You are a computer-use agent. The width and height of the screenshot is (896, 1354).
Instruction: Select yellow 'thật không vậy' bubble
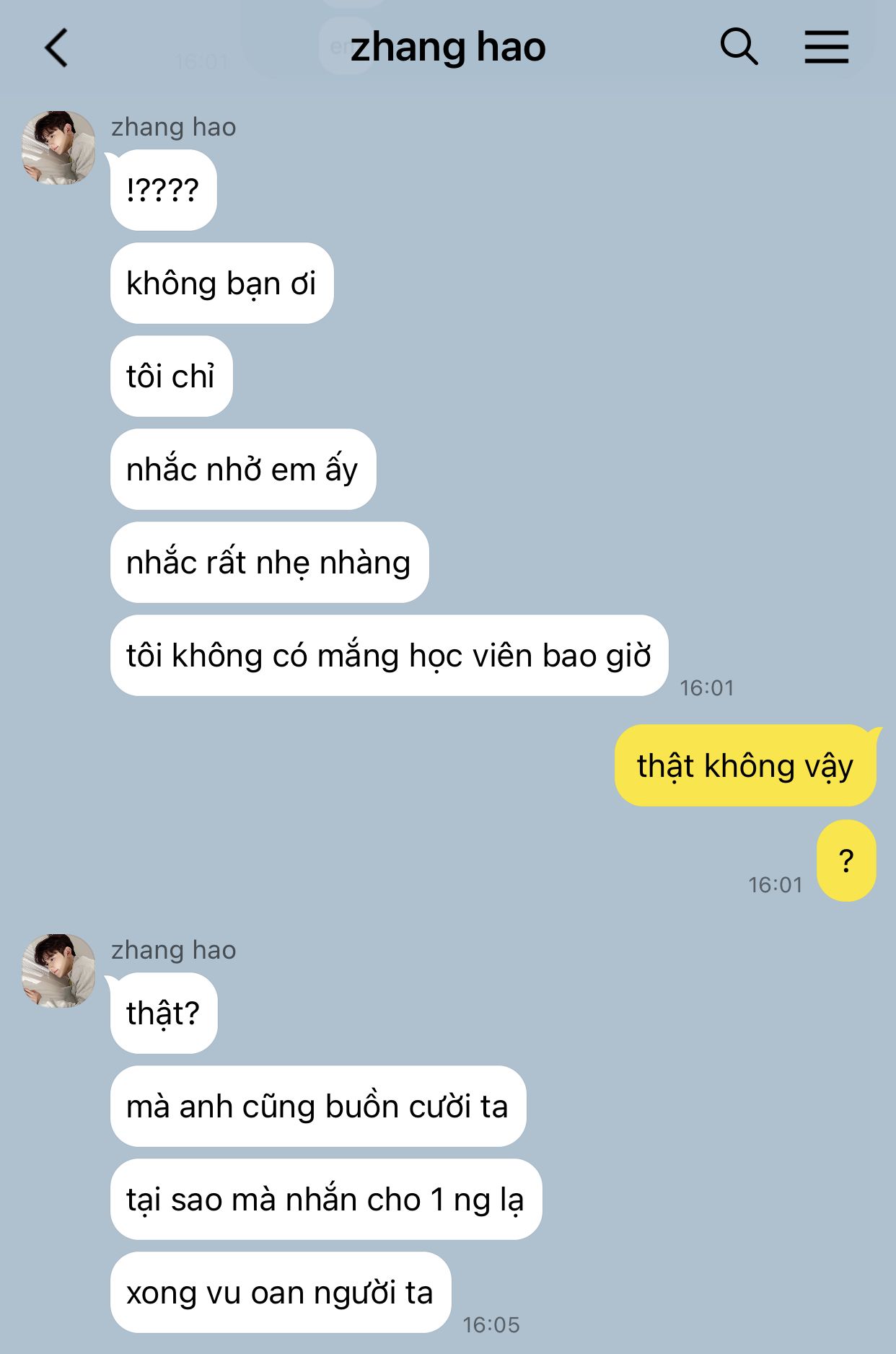click(x=745, y=765)
